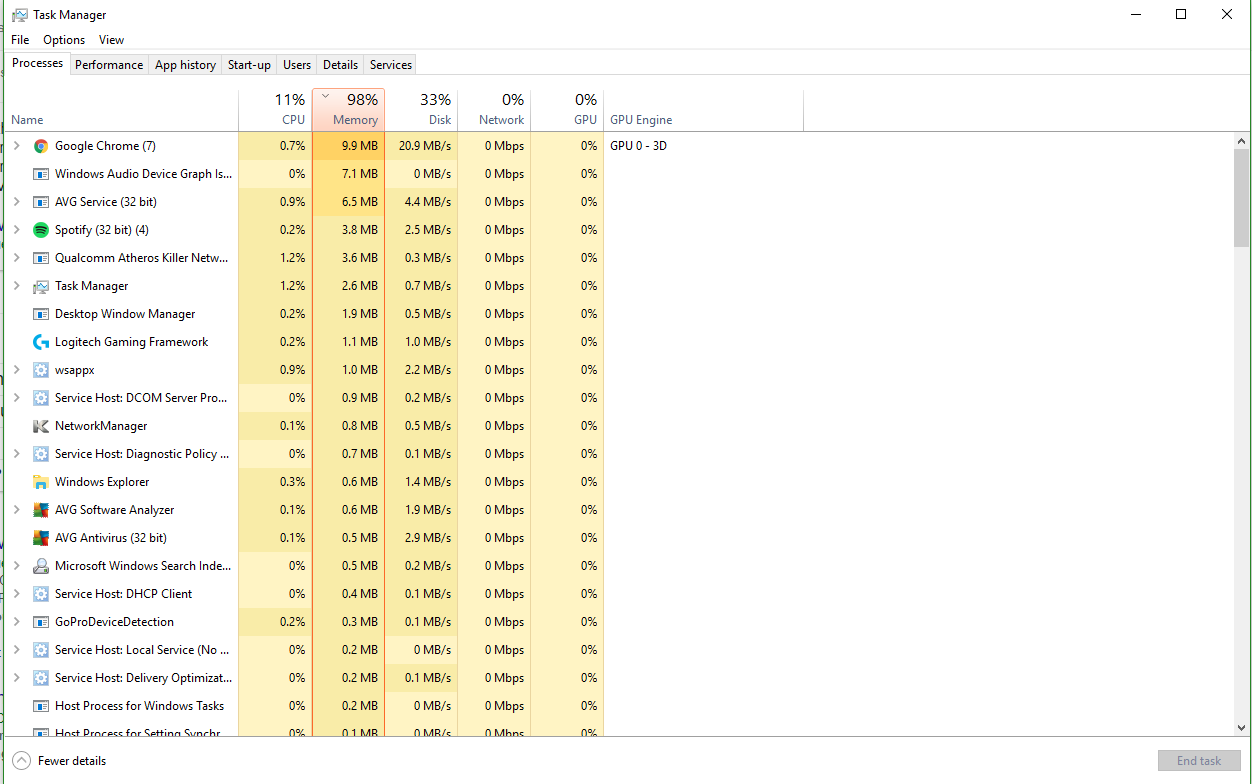Screen dimensions: 1252x784
Task: Expand the AVG Service (32 bit) group
Action: (x=16, y=202)
